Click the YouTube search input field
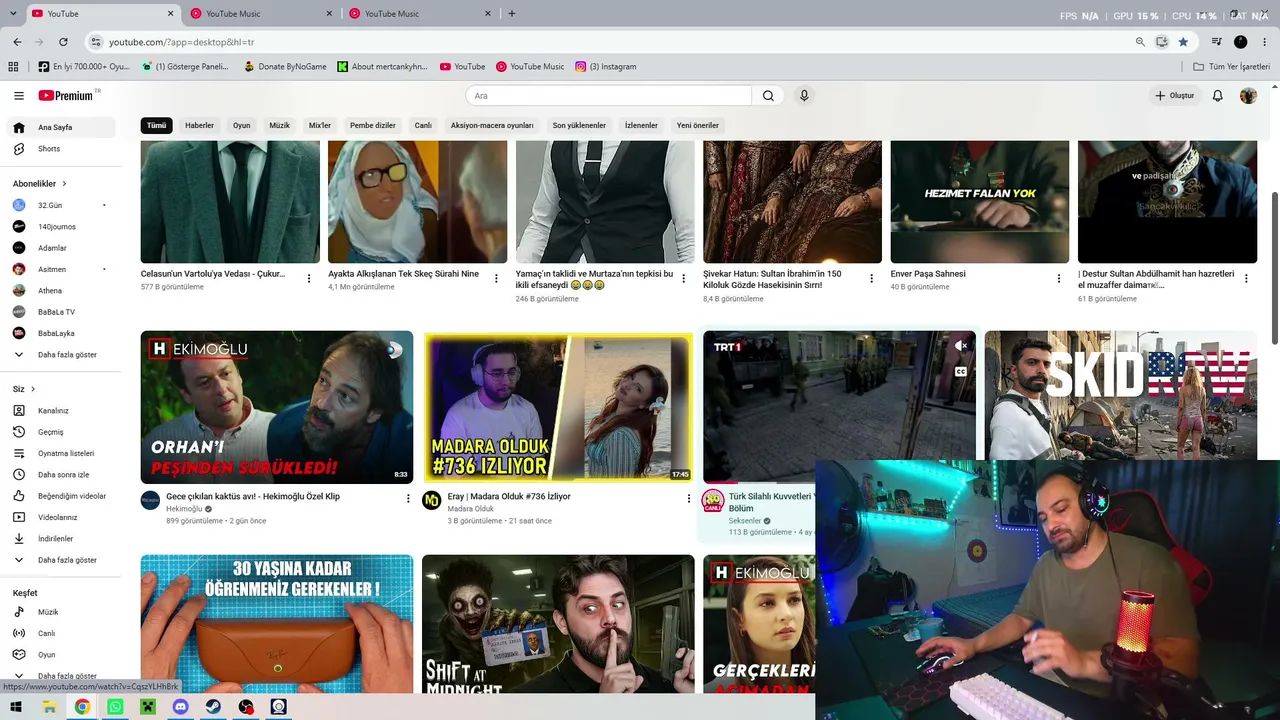 coord(608,96)
